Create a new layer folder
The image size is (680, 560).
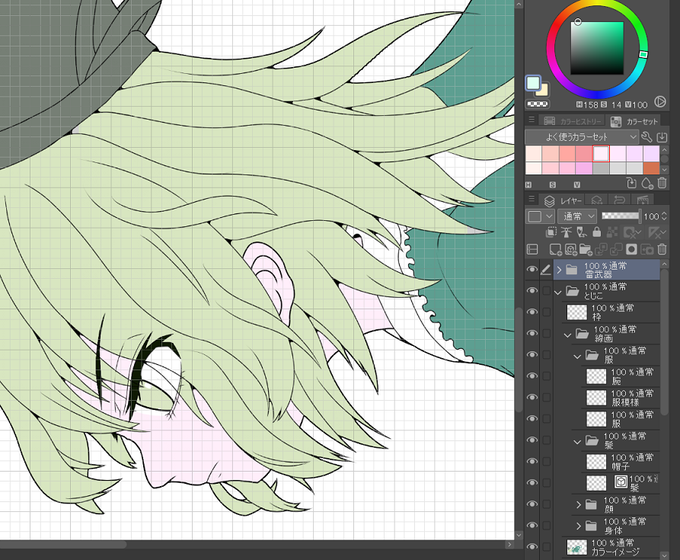point(585,249)
